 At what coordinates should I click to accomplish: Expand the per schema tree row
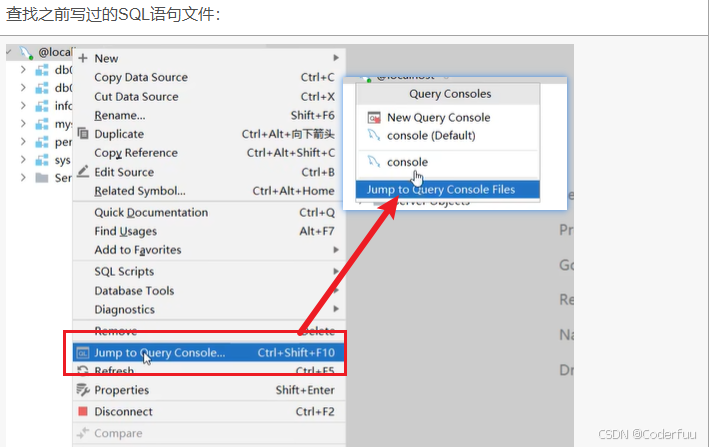point(23,142)
